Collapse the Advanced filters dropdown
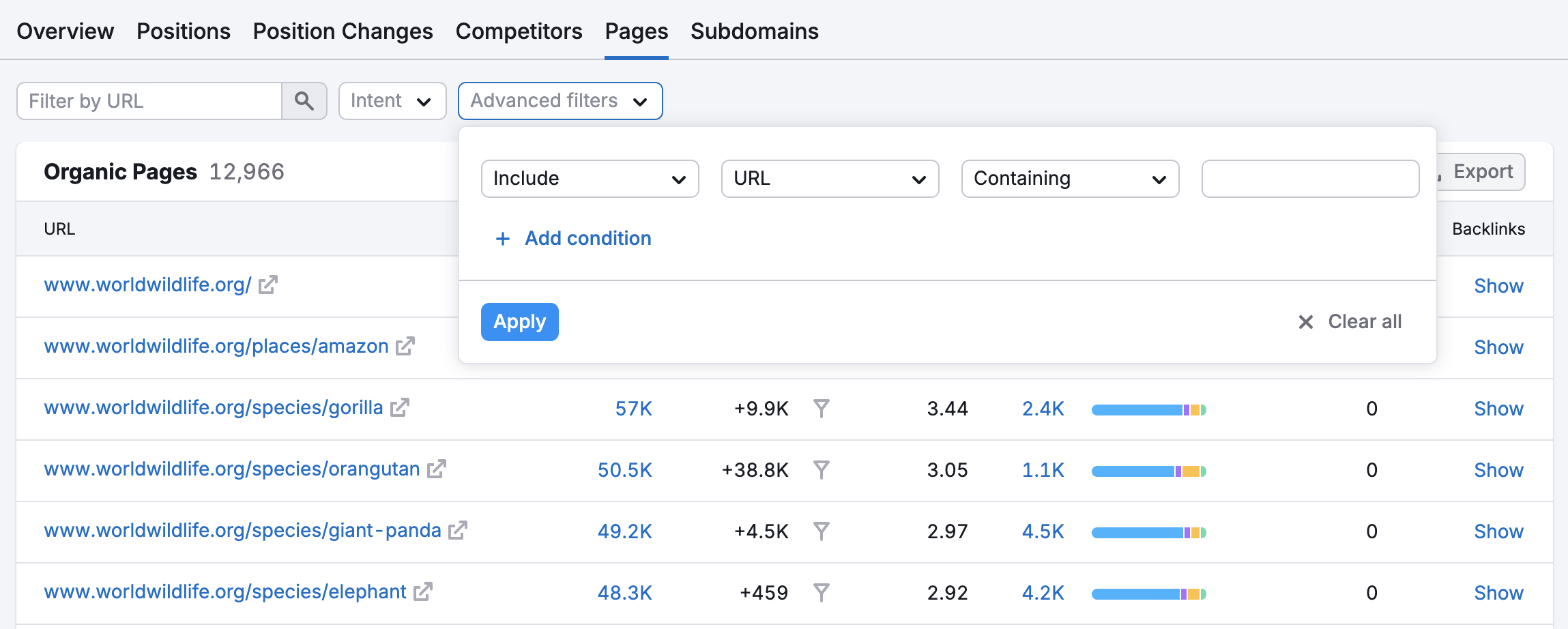1568x629 pixels. [x=560, y=101]
